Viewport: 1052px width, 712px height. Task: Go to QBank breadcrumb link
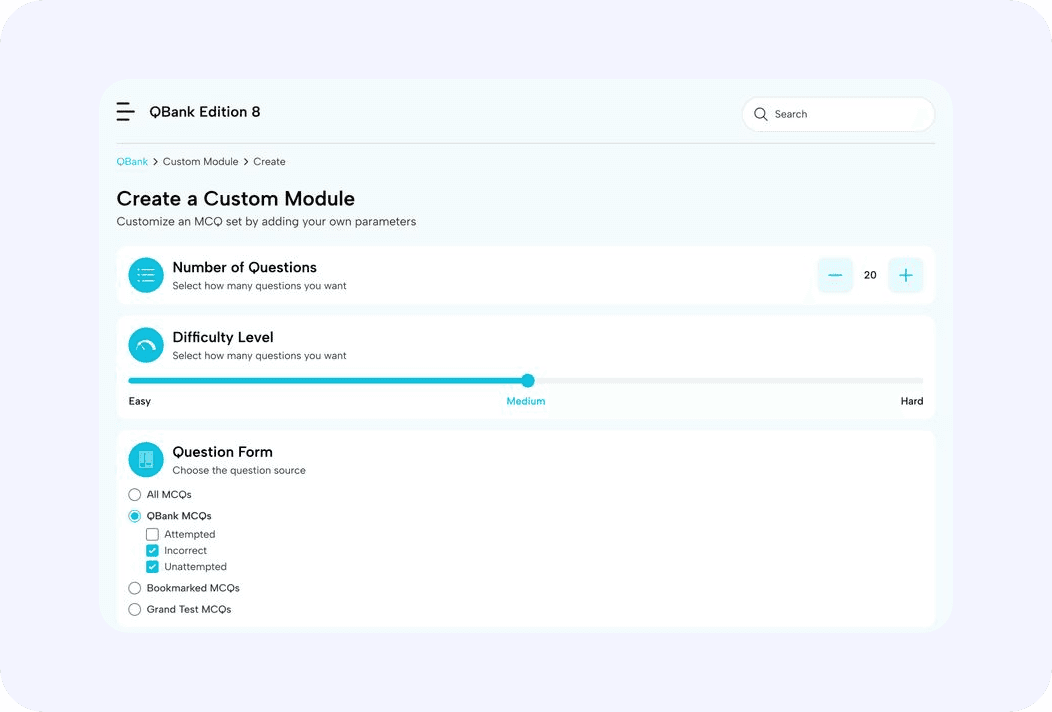[132, 162]
